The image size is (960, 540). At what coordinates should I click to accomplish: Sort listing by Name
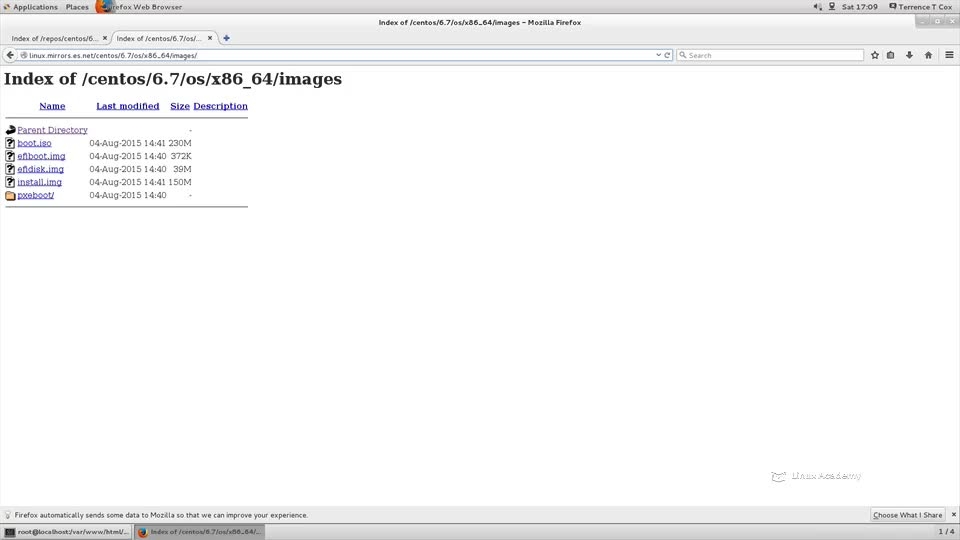tap(52, 106)
